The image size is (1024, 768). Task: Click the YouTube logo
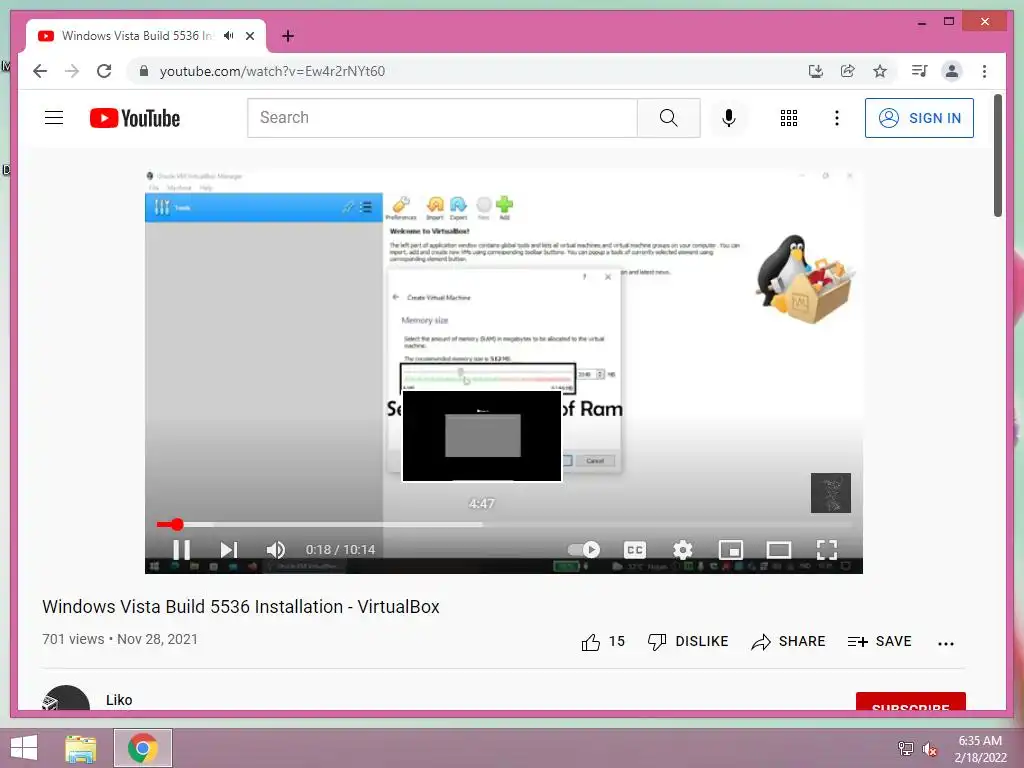click(x=135, y=118)
